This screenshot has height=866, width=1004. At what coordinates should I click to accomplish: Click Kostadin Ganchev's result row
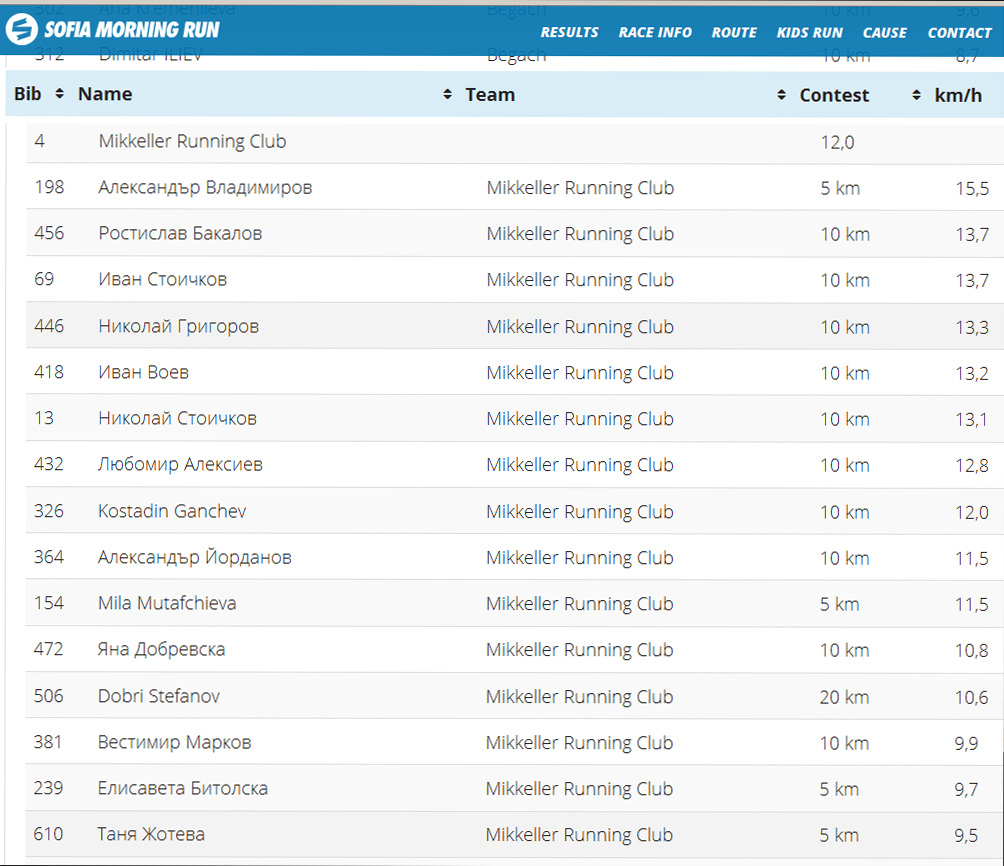tap(172, 511)
